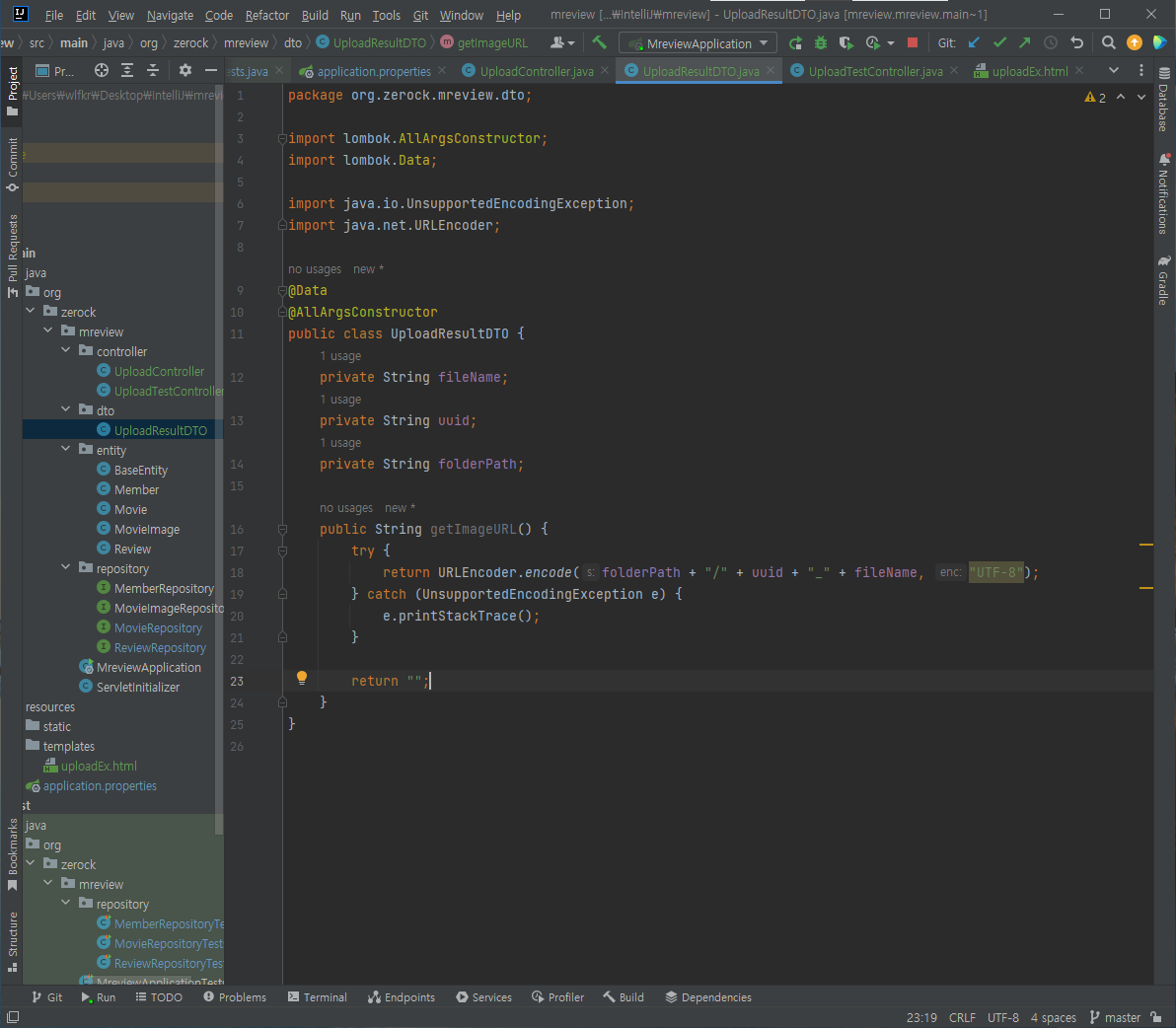Run MreviewApplication with rerun icon
The width and height of the screenshot is (1176, 1028).
click(x=796, y=42)
